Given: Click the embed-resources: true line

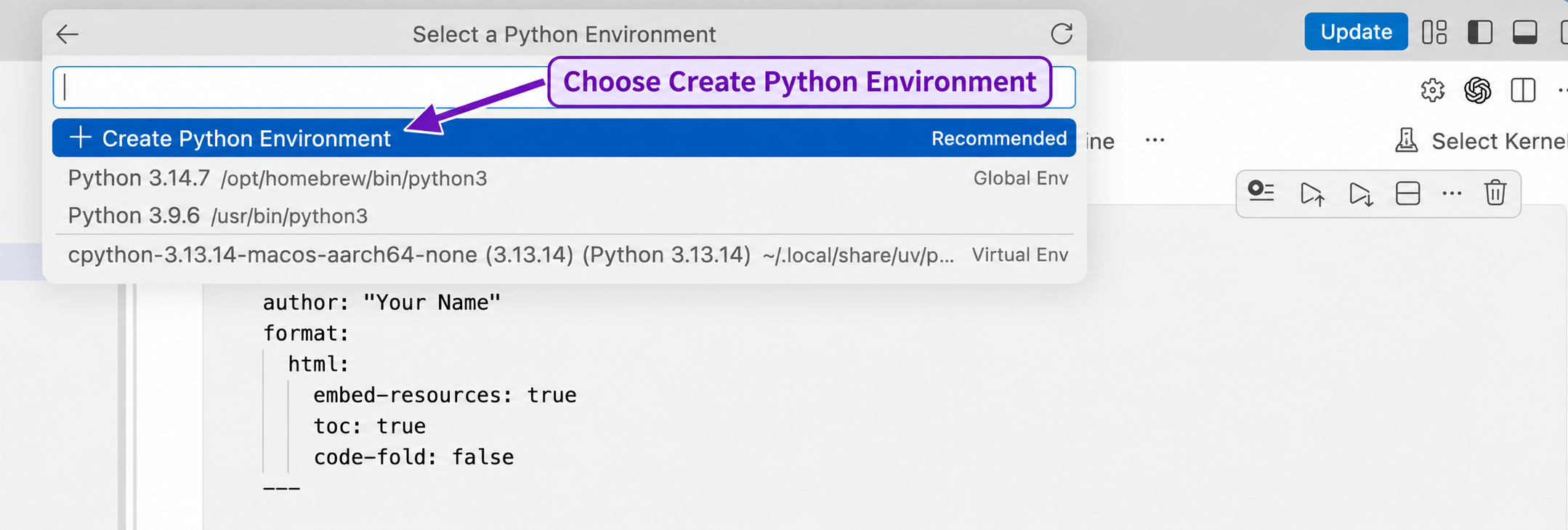Looking at the screenshot, I should point(445,395).
